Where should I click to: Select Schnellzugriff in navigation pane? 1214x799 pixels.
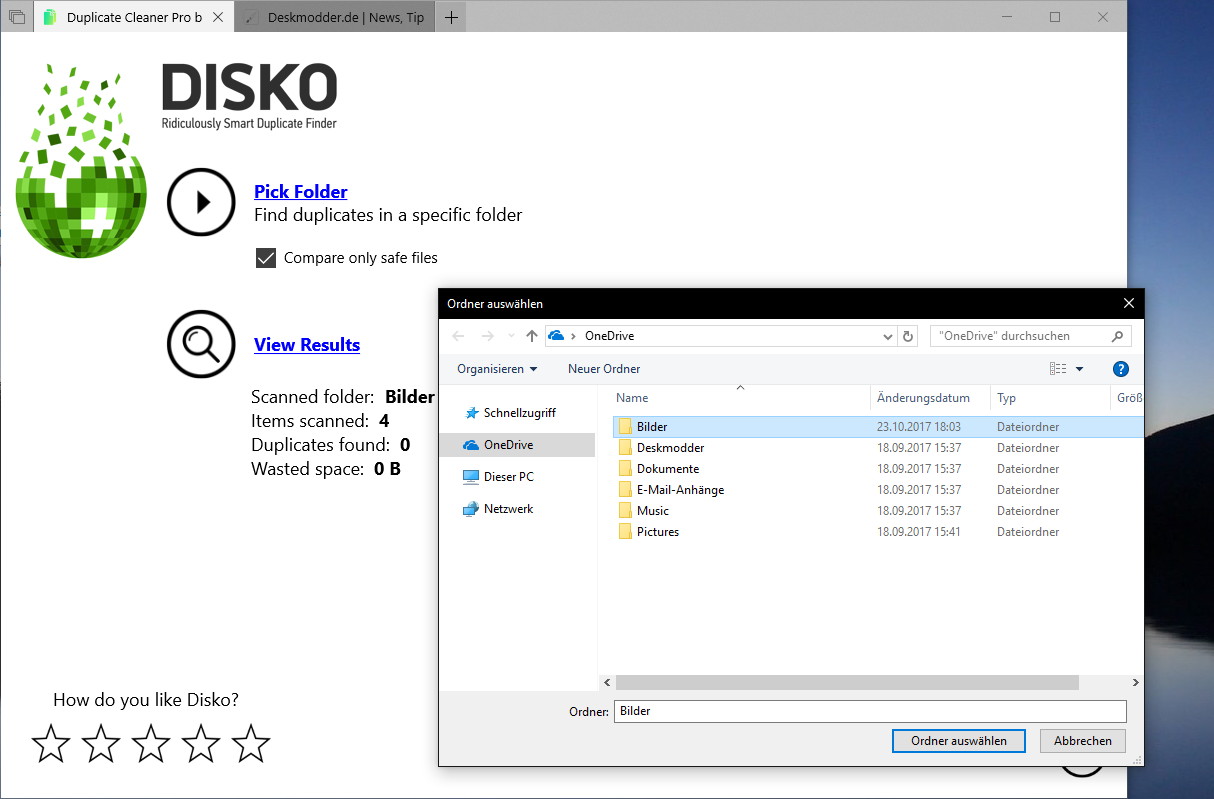click(518, 413)
